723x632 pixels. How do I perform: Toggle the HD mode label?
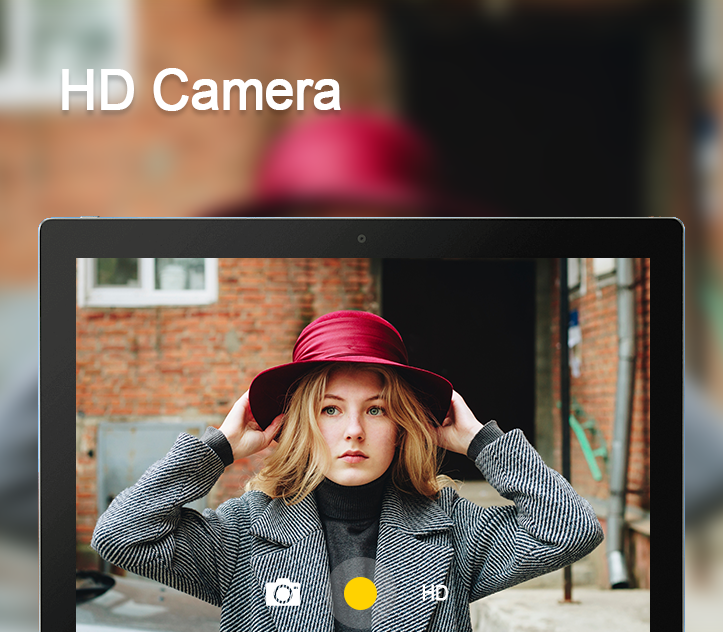click(x=435, y=593)
